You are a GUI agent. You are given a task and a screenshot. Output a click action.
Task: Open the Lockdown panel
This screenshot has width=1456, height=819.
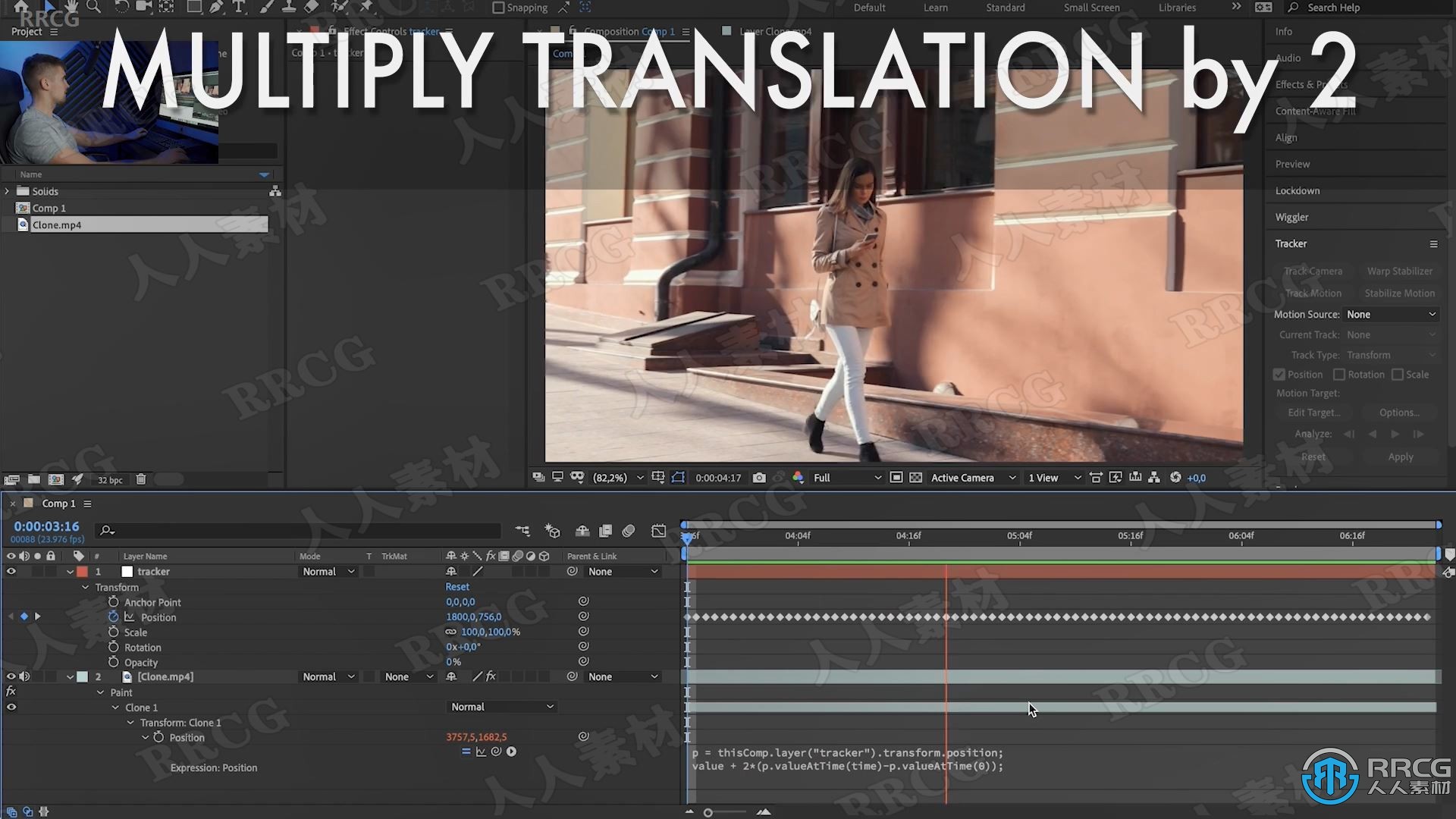1297,190
